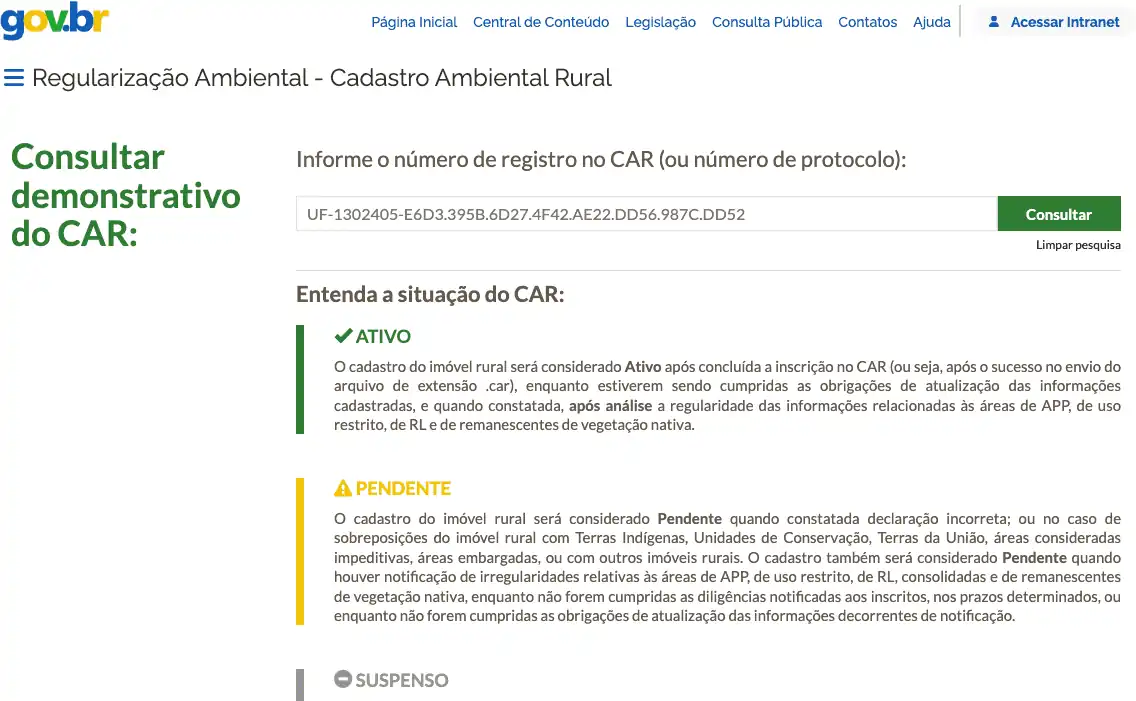Click the user icon in Acessar Intranet
Screen dimensions: 1136x701
[x=993, y=22]
